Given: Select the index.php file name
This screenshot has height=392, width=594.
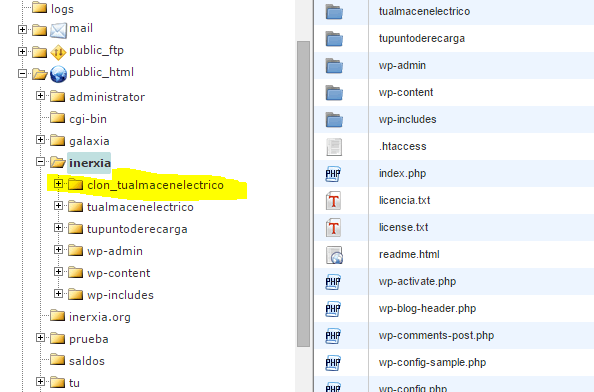Looking at the screenshot, I should (402, 173).
